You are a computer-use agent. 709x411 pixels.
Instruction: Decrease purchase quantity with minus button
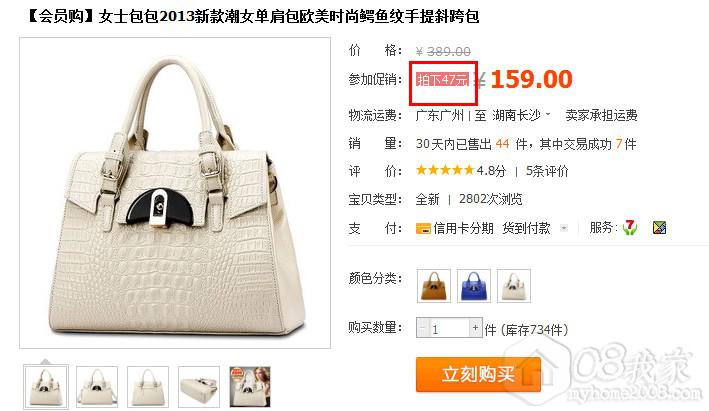tap(423, 327)
